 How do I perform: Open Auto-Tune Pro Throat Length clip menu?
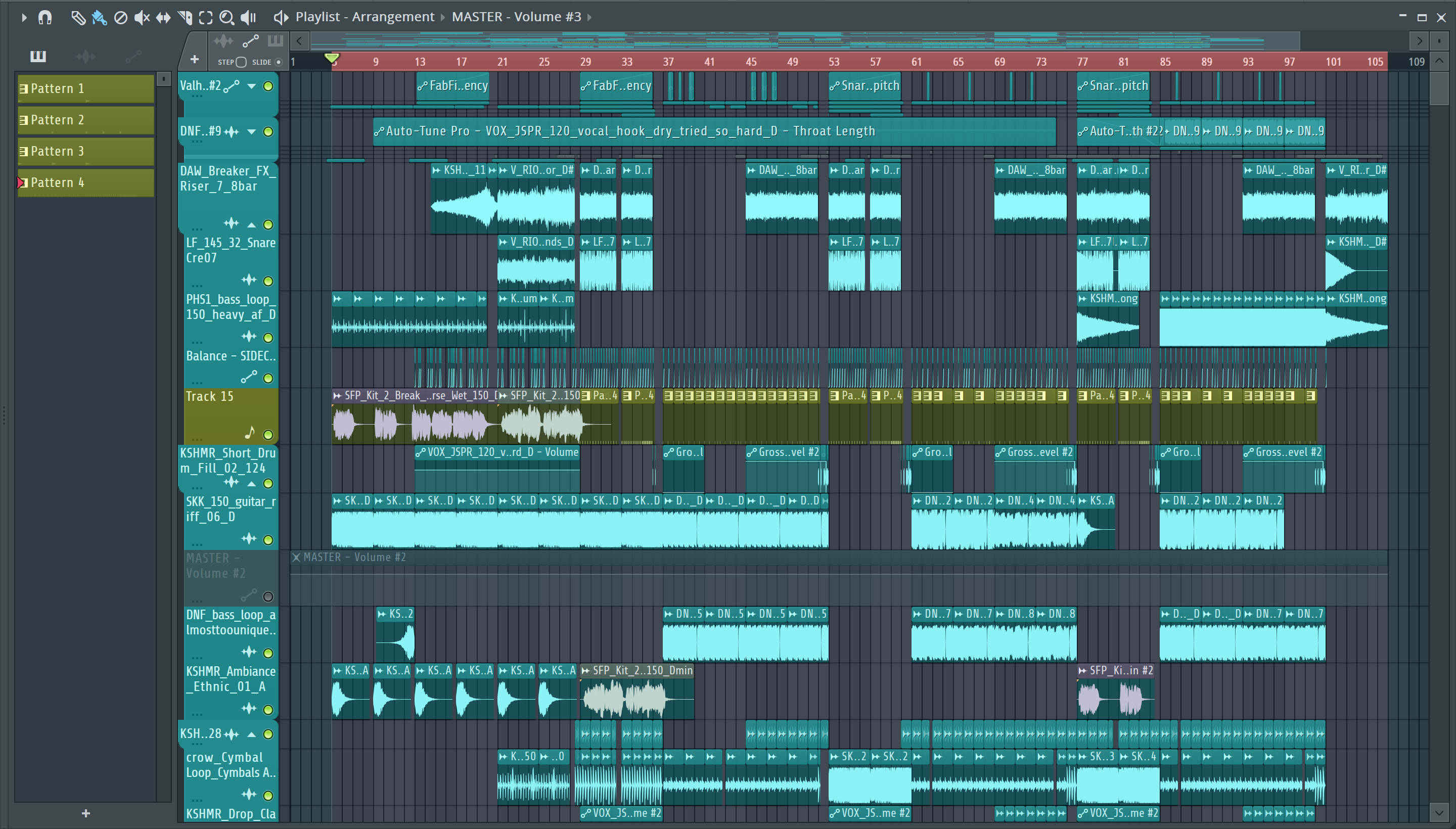coord(379,131)
